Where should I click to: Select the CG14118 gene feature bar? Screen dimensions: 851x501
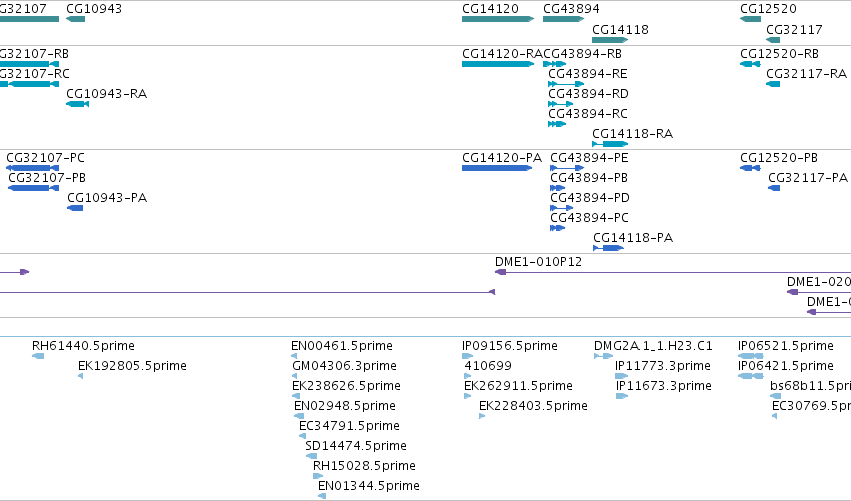[610, 40]
